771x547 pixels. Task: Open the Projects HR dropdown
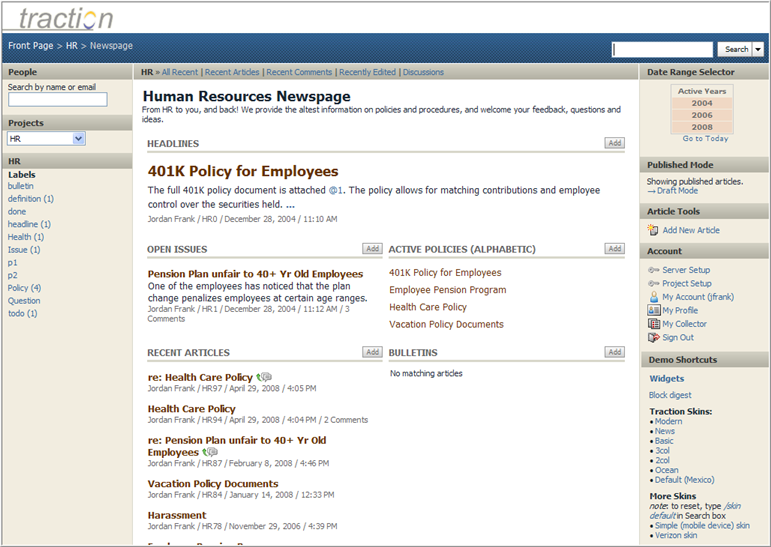79,139
